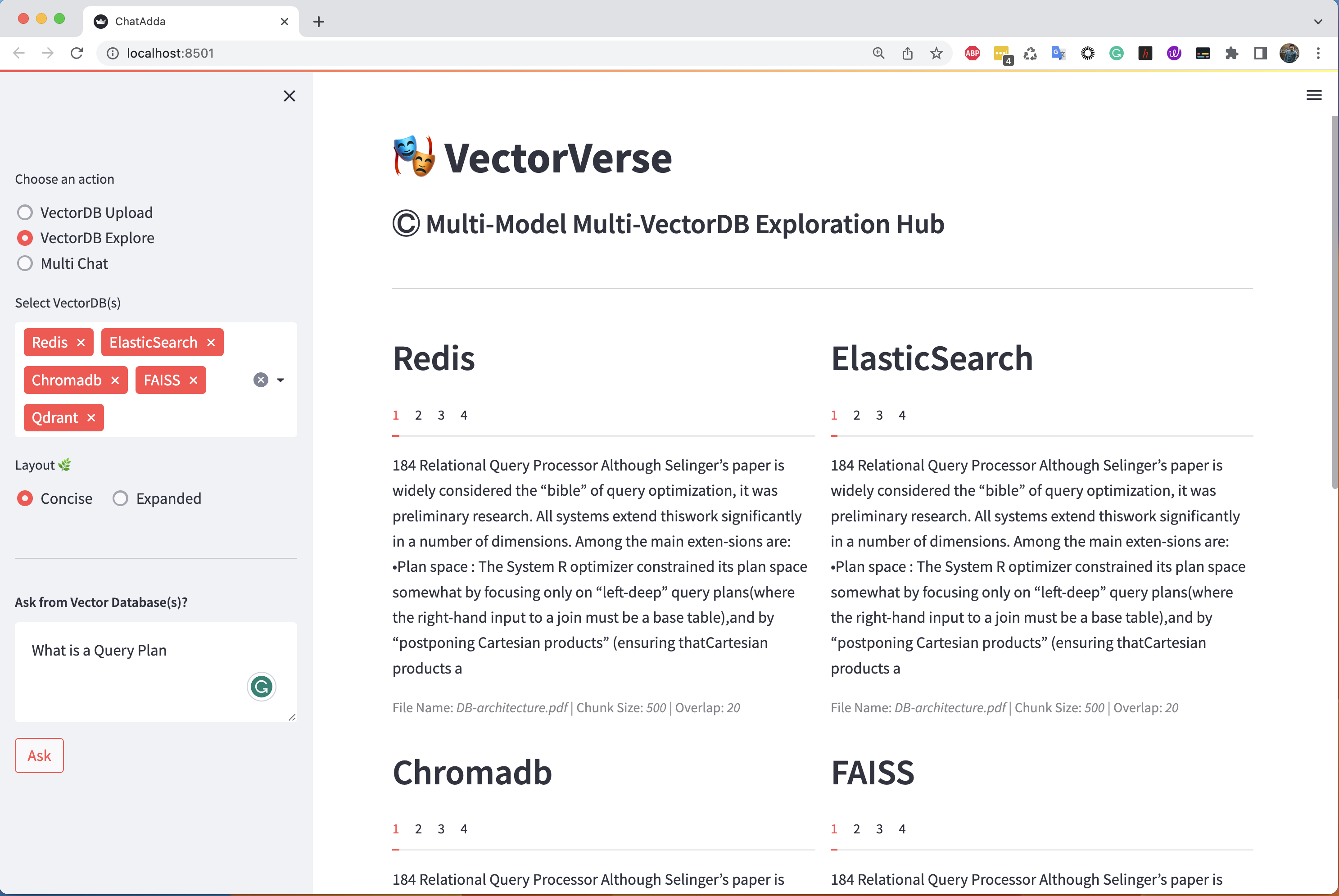Viewport: 1339px width, 896px height.
Task: Open the AdBlock Plus extension
Action: [972, 53]
